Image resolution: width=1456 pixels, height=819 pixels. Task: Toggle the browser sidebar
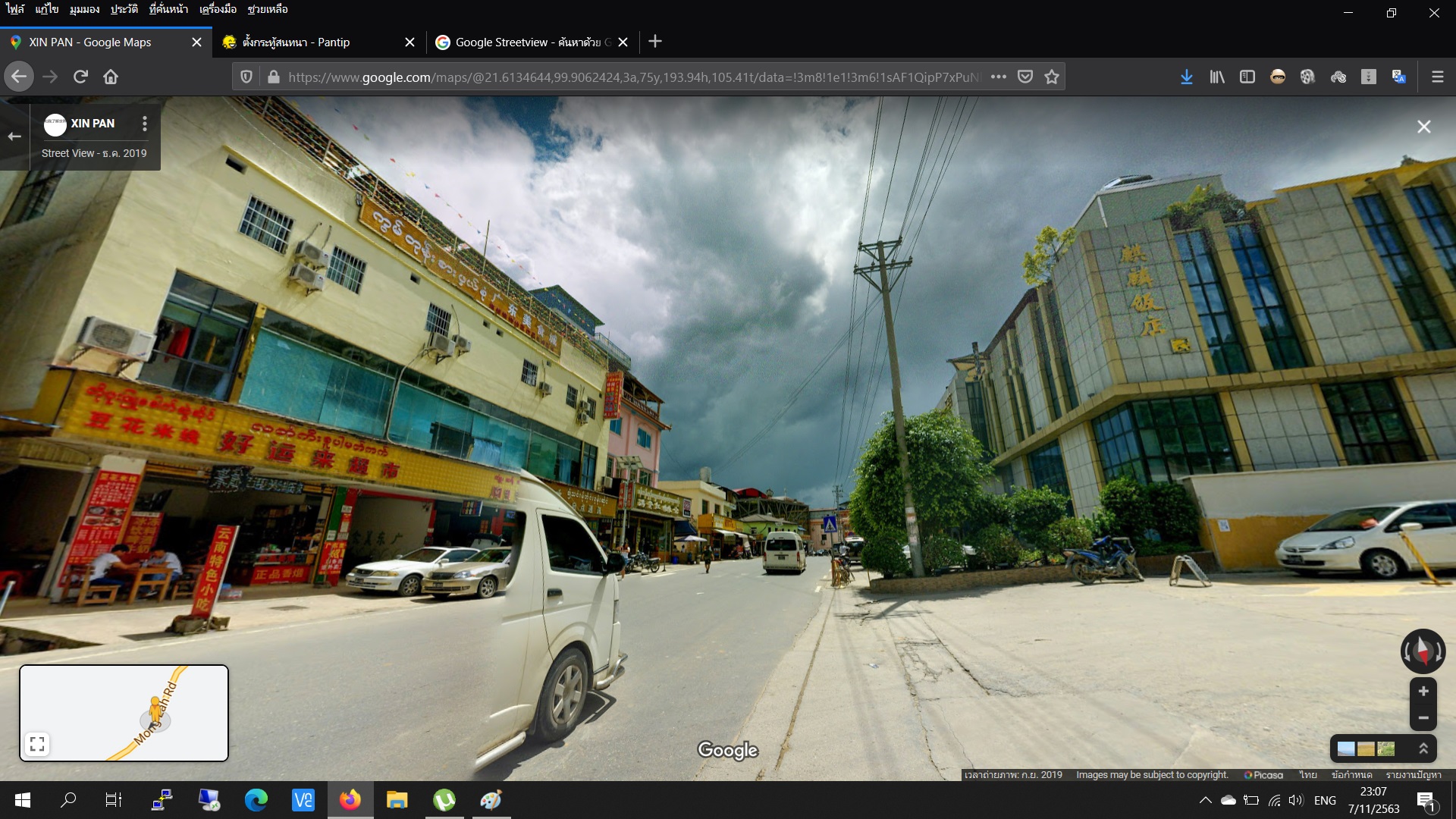click(x=1247, y=77)
